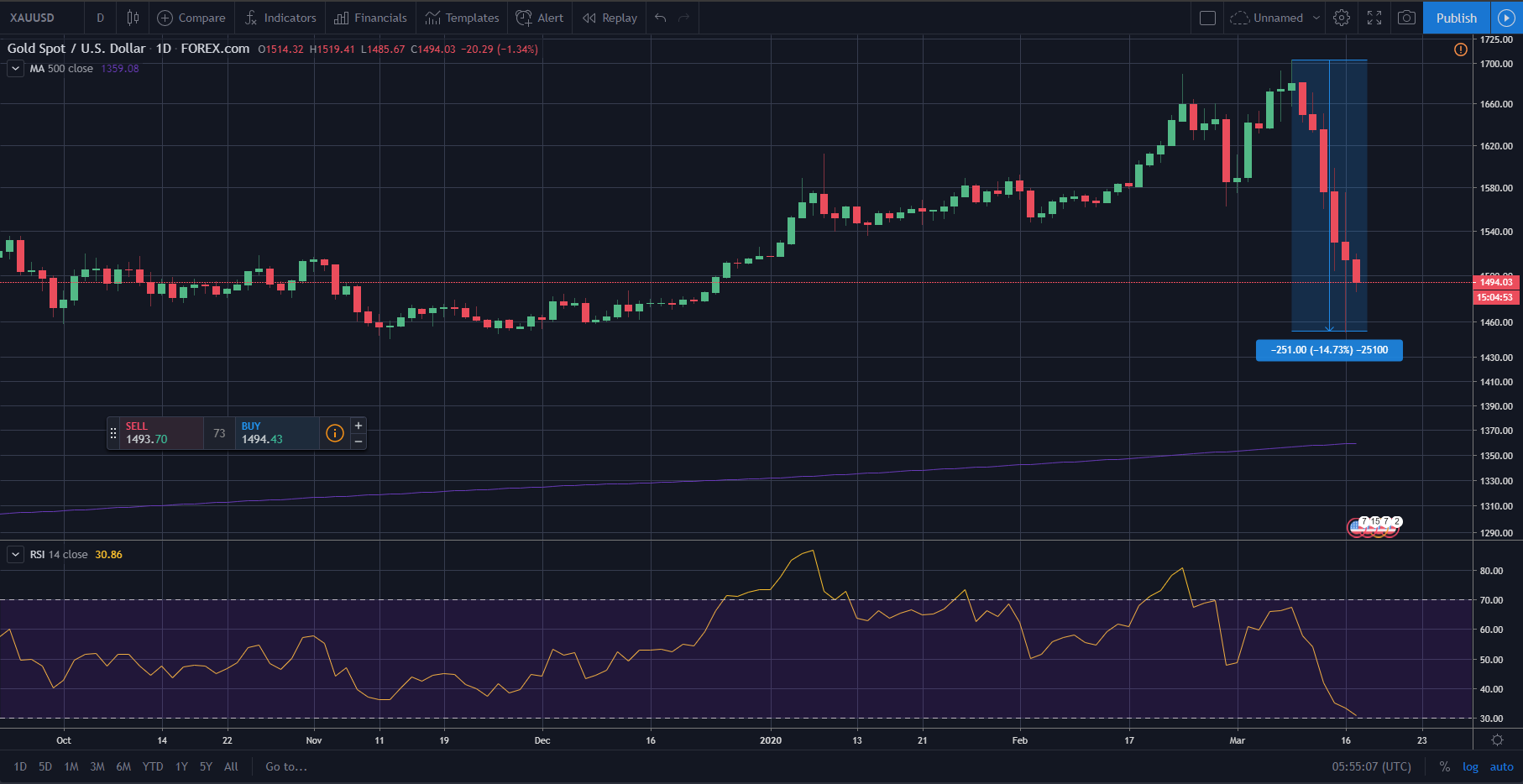Screen dimensions: 1523x784
Task: Select the 1D time range
Action: 20,766
